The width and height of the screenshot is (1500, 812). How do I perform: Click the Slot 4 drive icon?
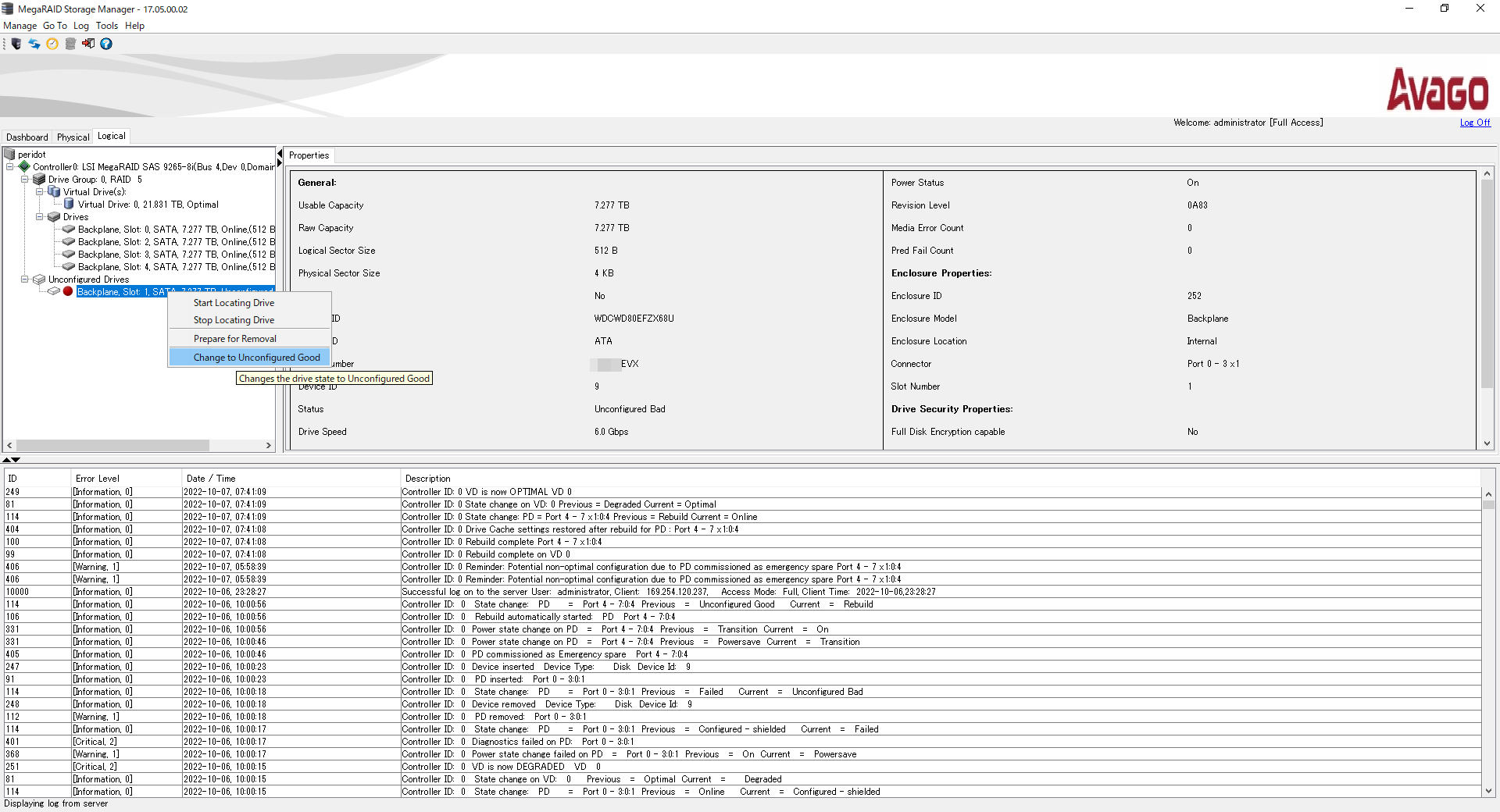[x=69, y=266]
